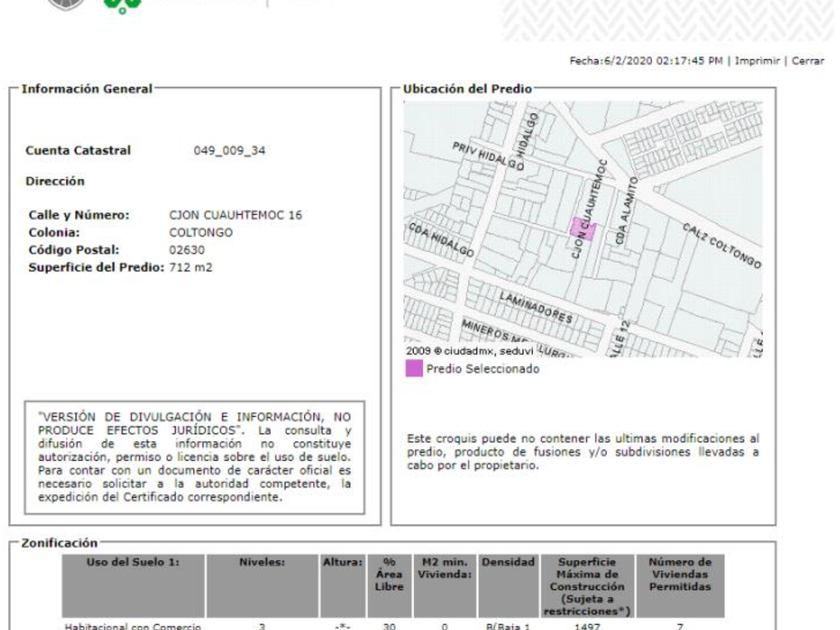Image resolution: width=840 pixels, height=630 pixels.
Task: Click the green CDMX logo at top
Action: (122, 5)
